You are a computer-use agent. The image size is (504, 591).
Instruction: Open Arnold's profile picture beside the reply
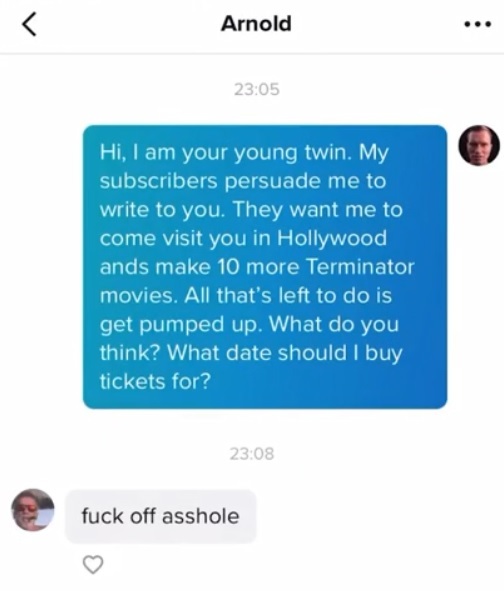coord(33,510)
